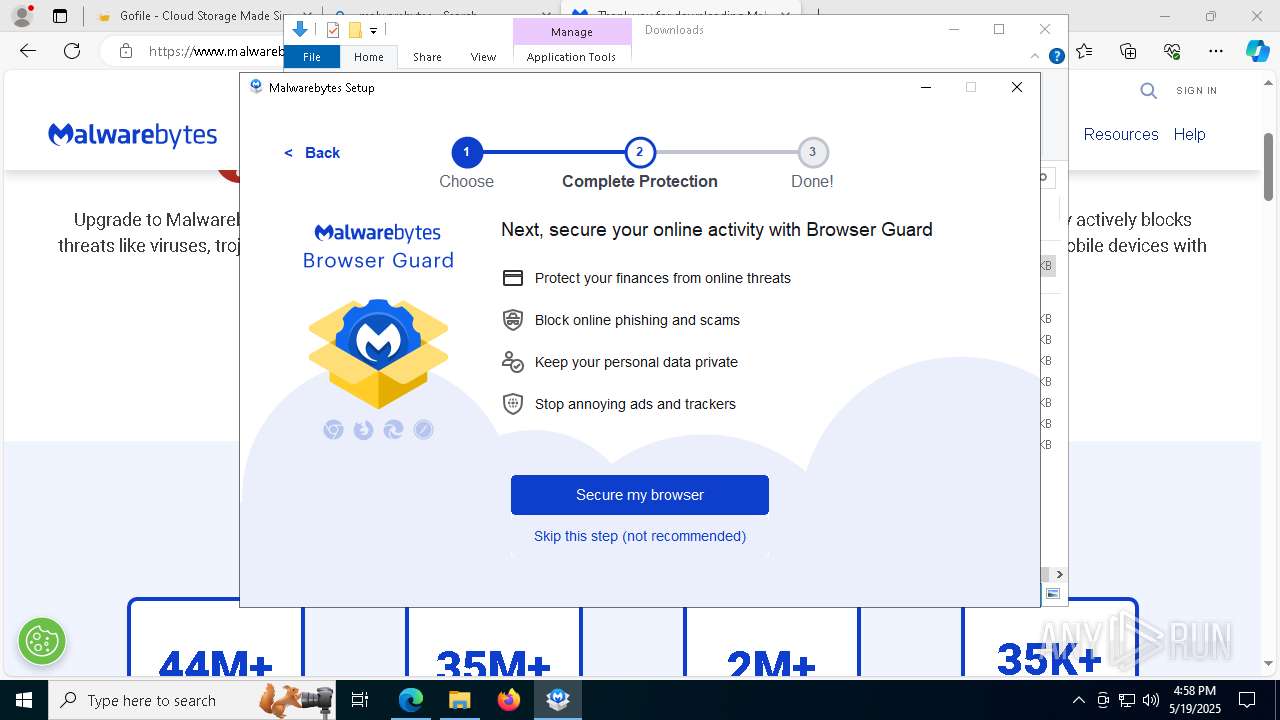
Task: Click Explorer quick access down-arrow icon
Action: (x=299, y=30)
